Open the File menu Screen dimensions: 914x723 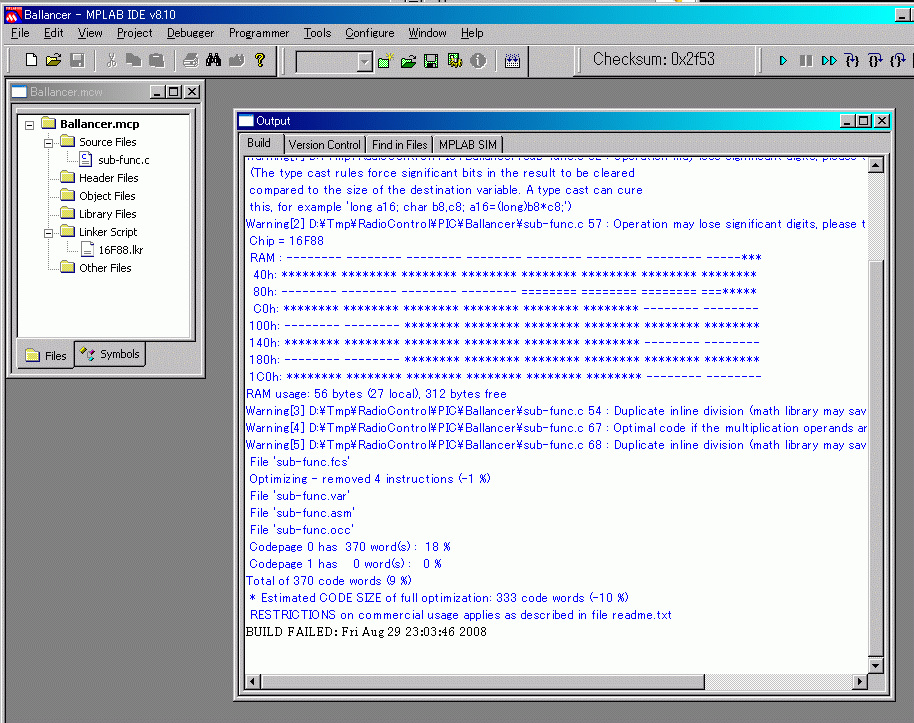[x=20, y=33]
